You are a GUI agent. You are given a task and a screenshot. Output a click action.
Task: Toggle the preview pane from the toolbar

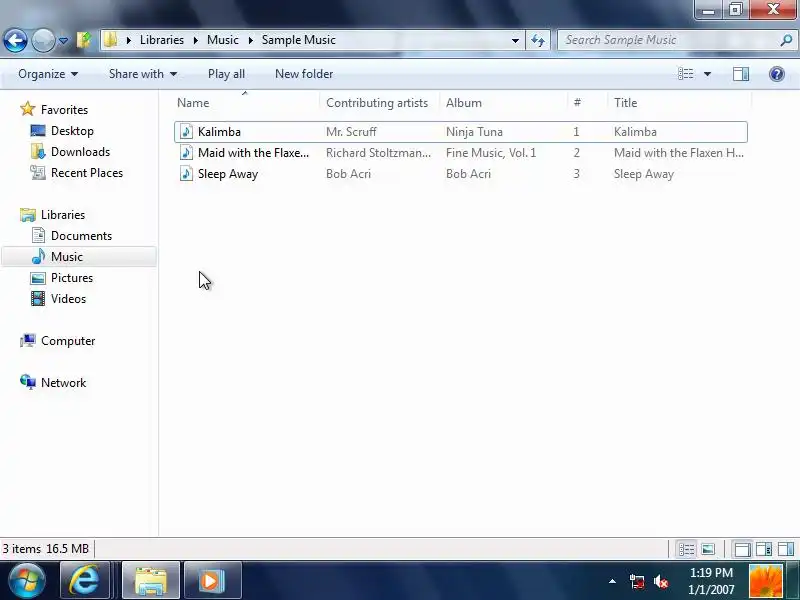[741, 74]
